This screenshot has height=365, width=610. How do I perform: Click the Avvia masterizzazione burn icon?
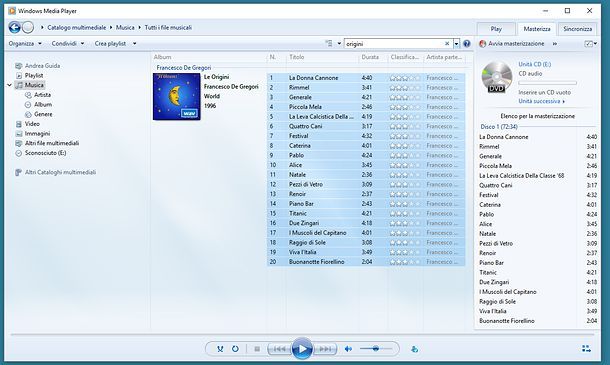pos(482,44)
